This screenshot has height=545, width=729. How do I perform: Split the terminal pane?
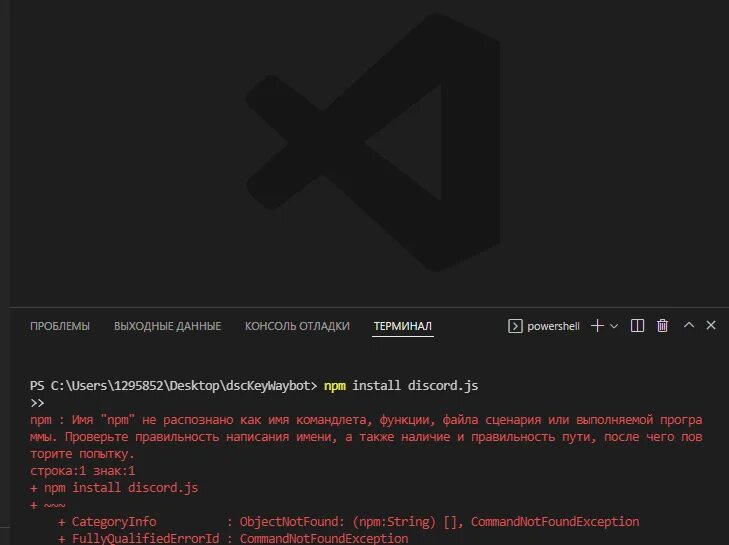click(637, 326)
